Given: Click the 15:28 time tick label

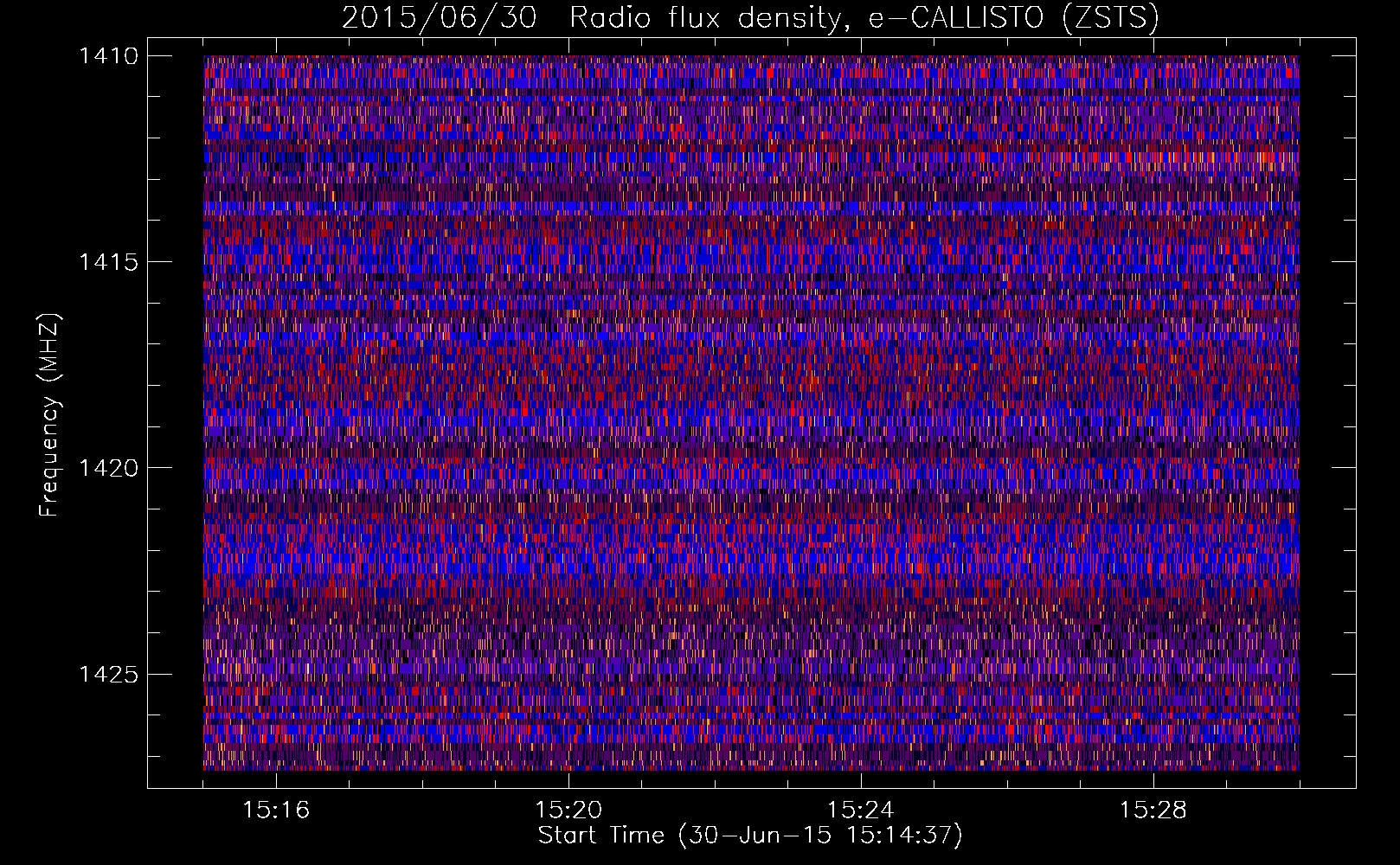Looking at the screenshot, I should coord(1153,811).
